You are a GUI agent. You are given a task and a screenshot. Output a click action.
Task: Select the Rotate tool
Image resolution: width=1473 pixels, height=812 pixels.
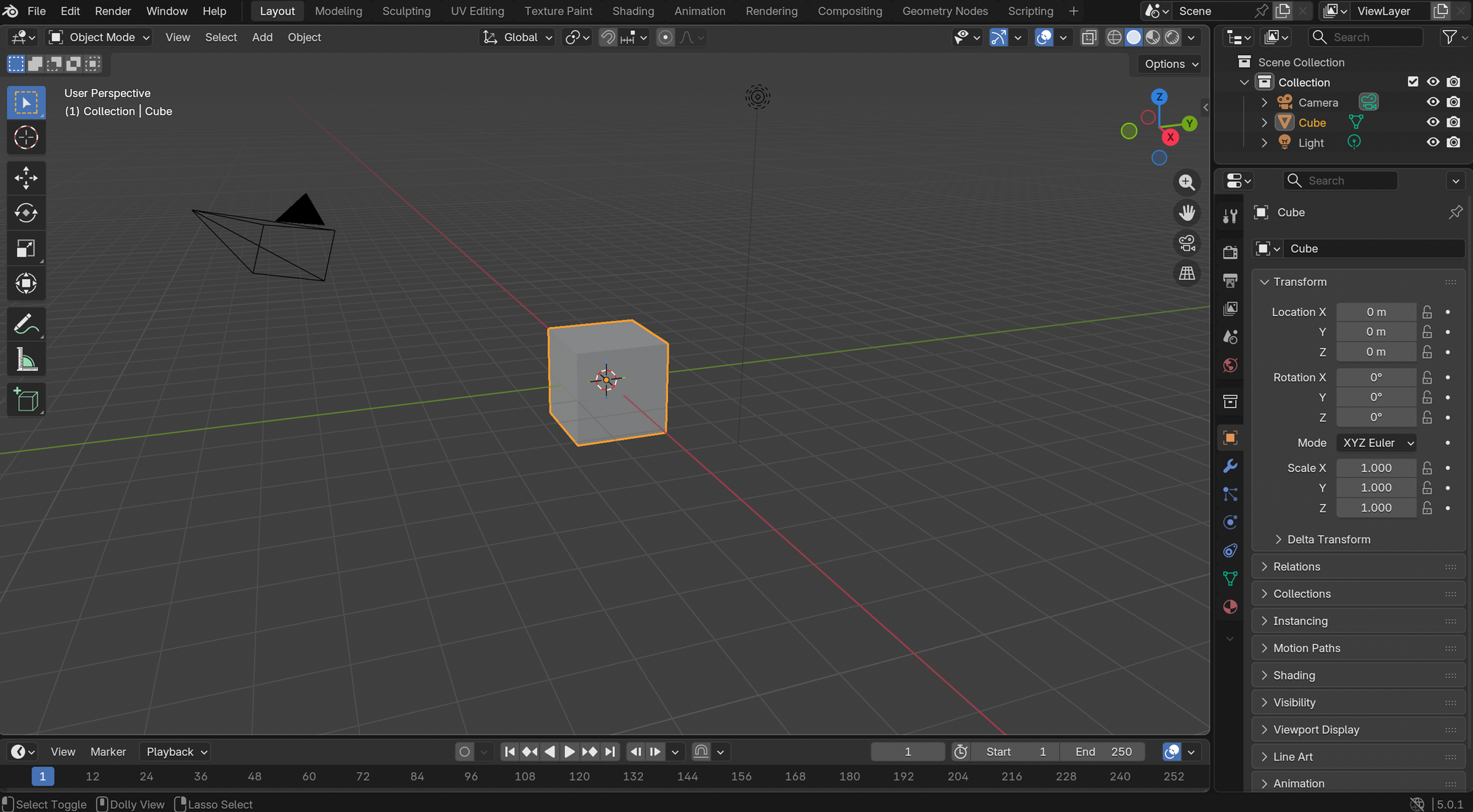point(26,213)
